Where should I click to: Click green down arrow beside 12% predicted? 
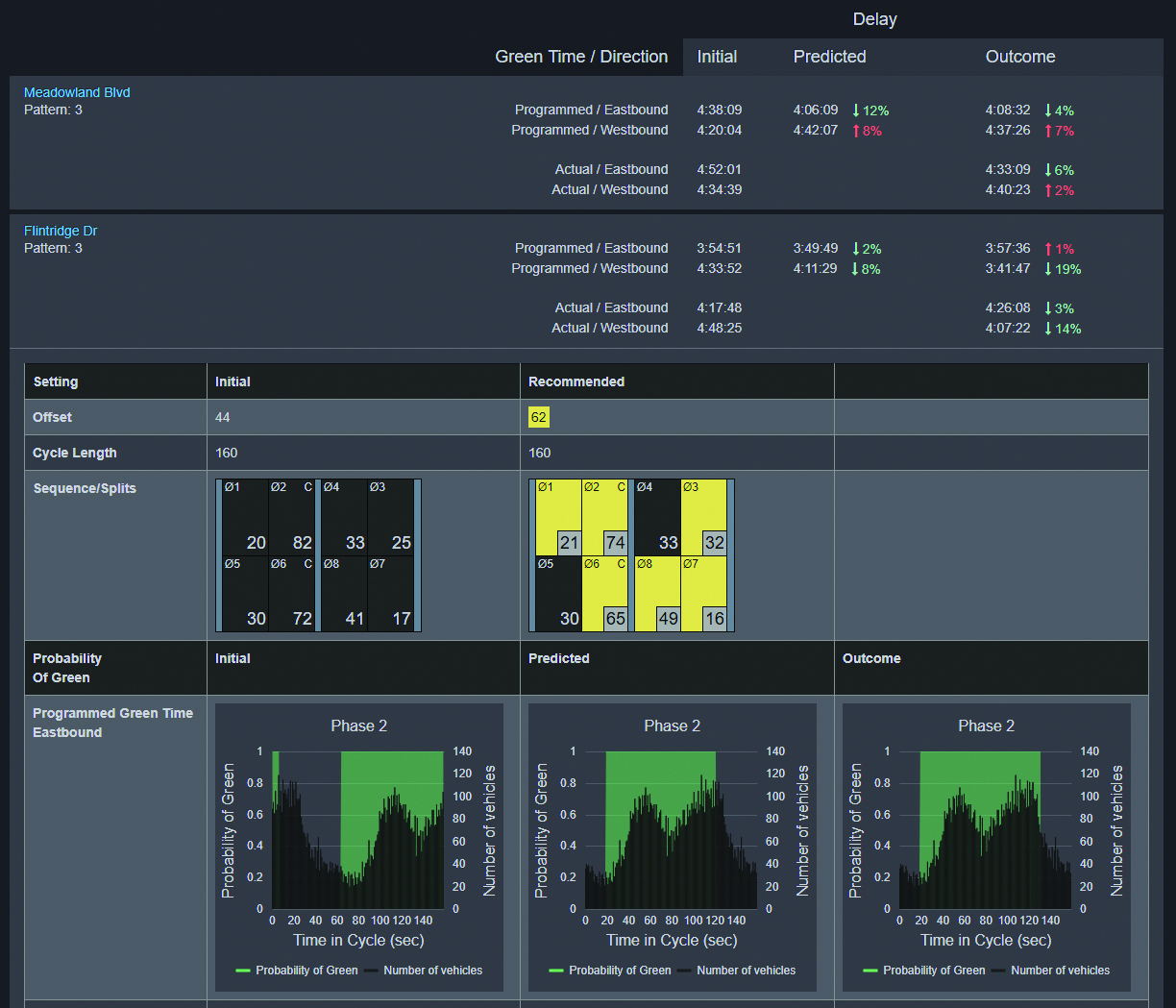(855, 111)
